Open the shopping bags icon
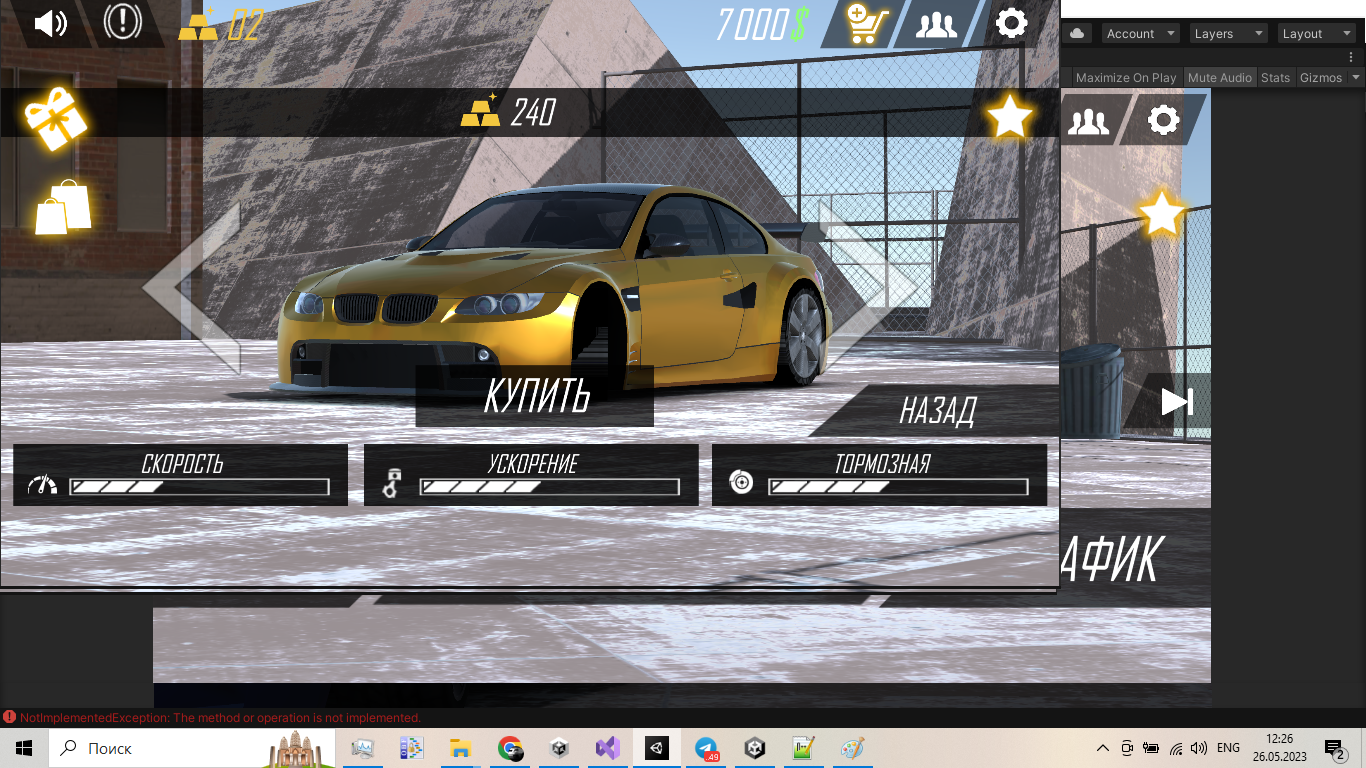 (x=63, y=207)
